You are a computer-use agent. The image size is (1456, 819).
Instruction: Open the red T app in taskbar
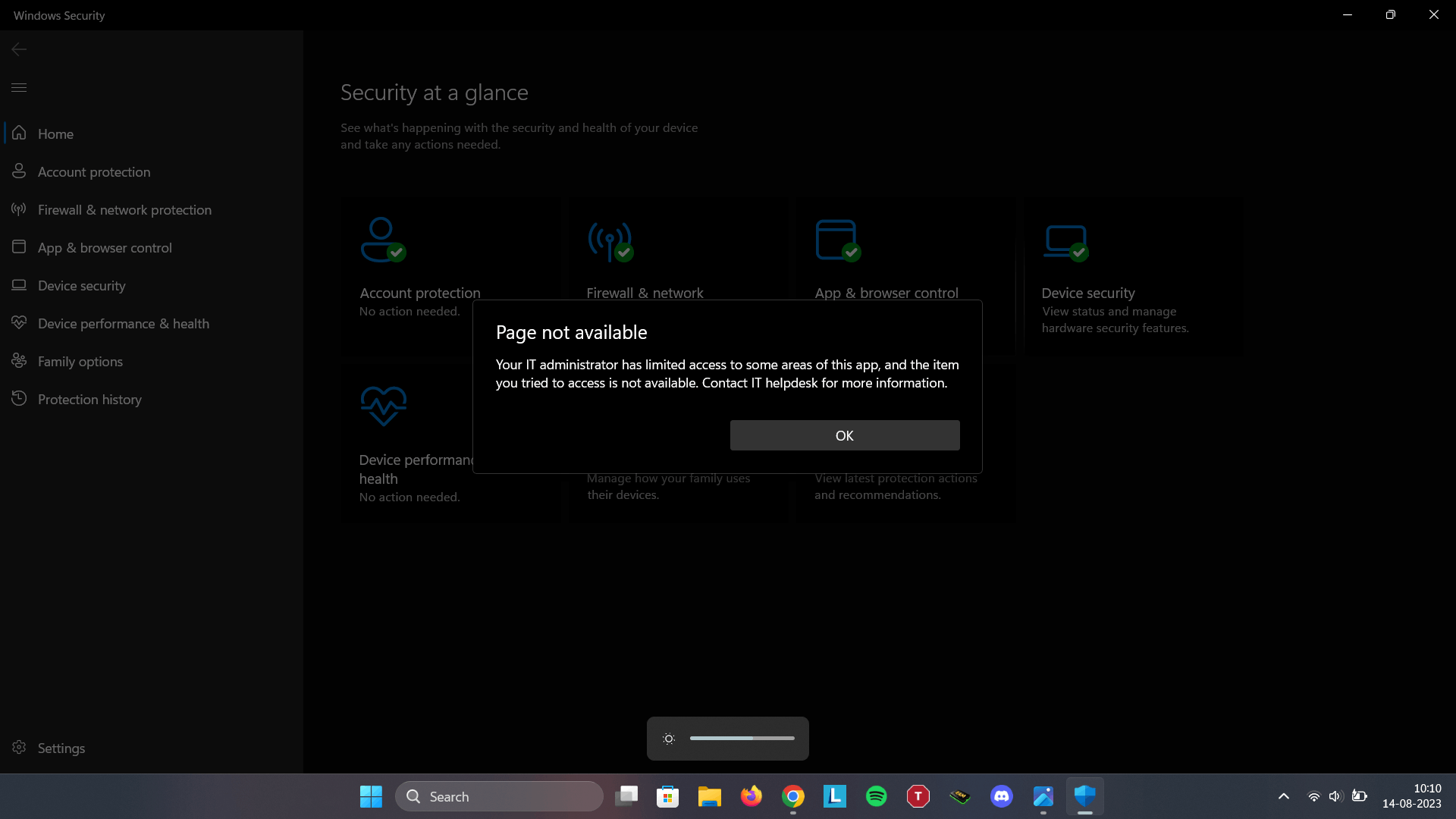(x=918, y=796)
